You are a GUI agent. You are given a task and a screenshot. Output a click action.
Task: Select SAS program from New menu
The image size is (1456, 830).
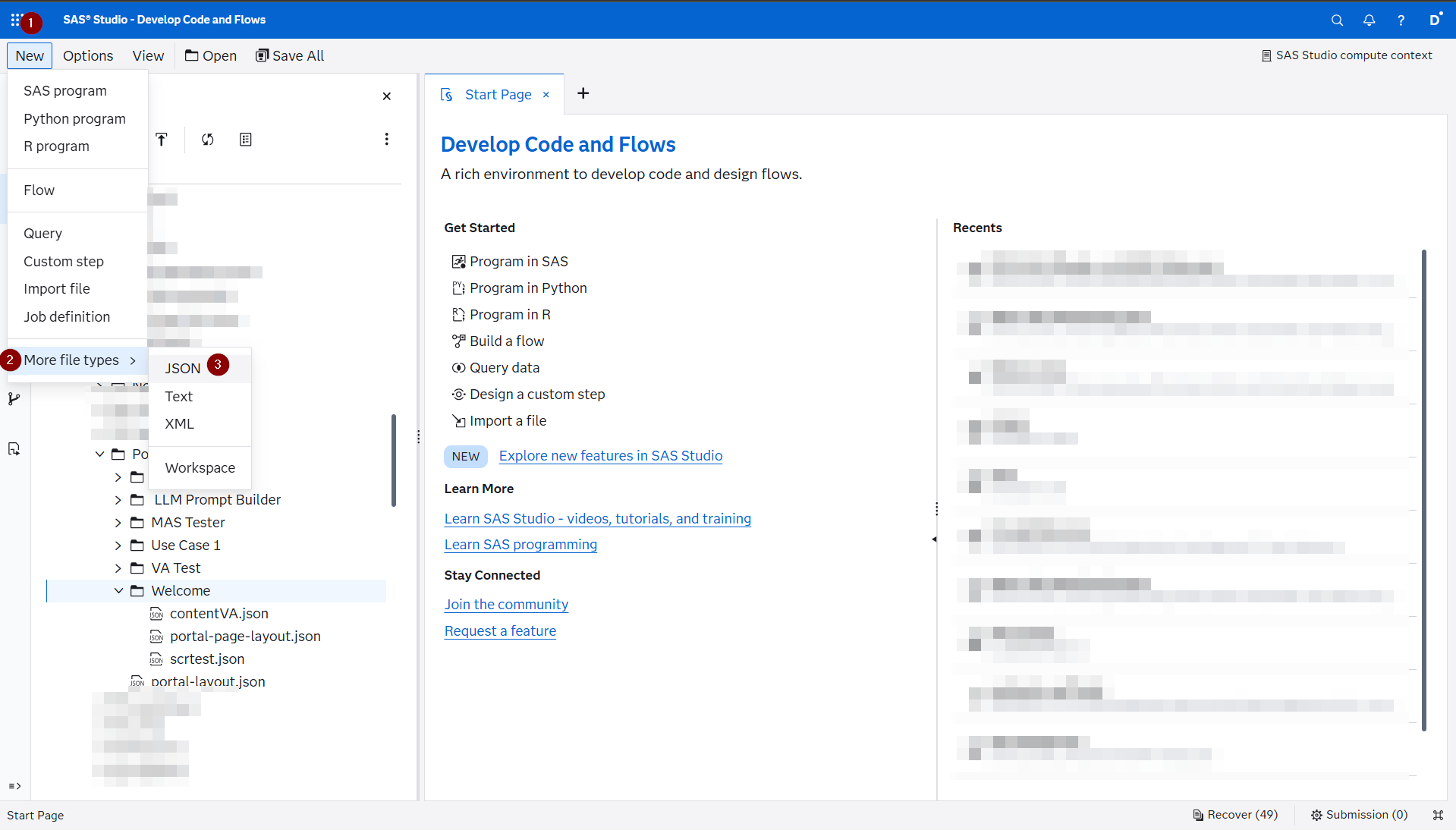pos(77,91)
